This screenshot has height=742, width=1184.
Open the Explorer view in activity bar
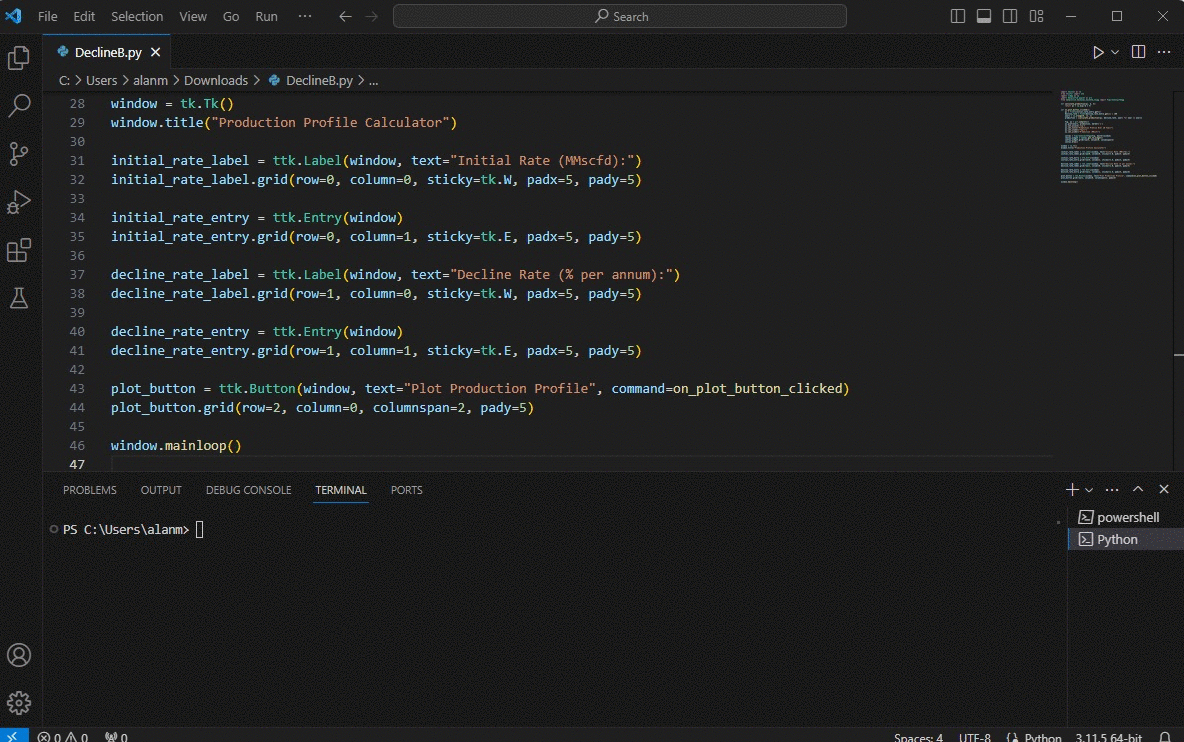19,59
